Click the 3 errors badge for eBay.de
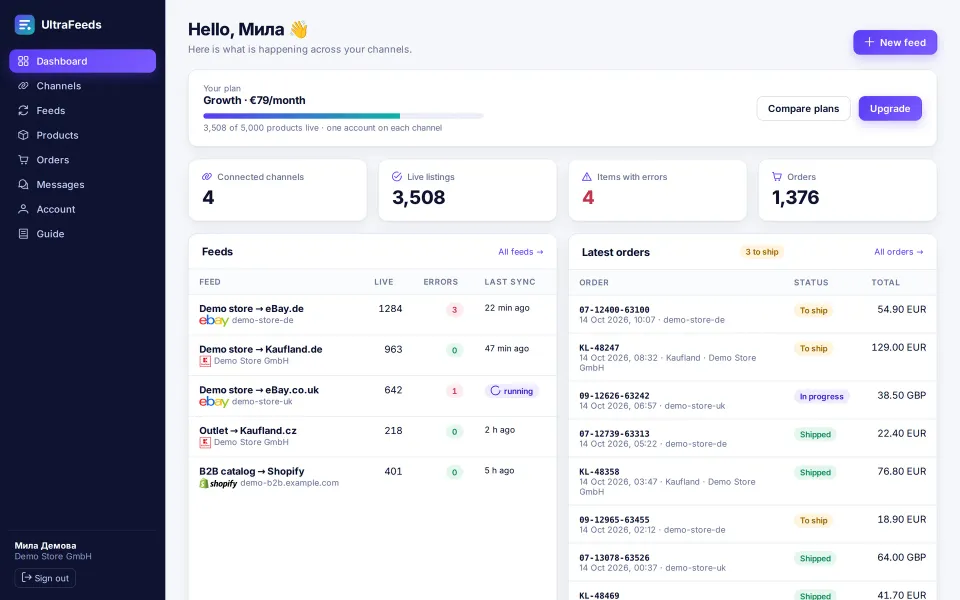Image resolution: width=960 pixels, height=600 pixels. pos(454,310)
